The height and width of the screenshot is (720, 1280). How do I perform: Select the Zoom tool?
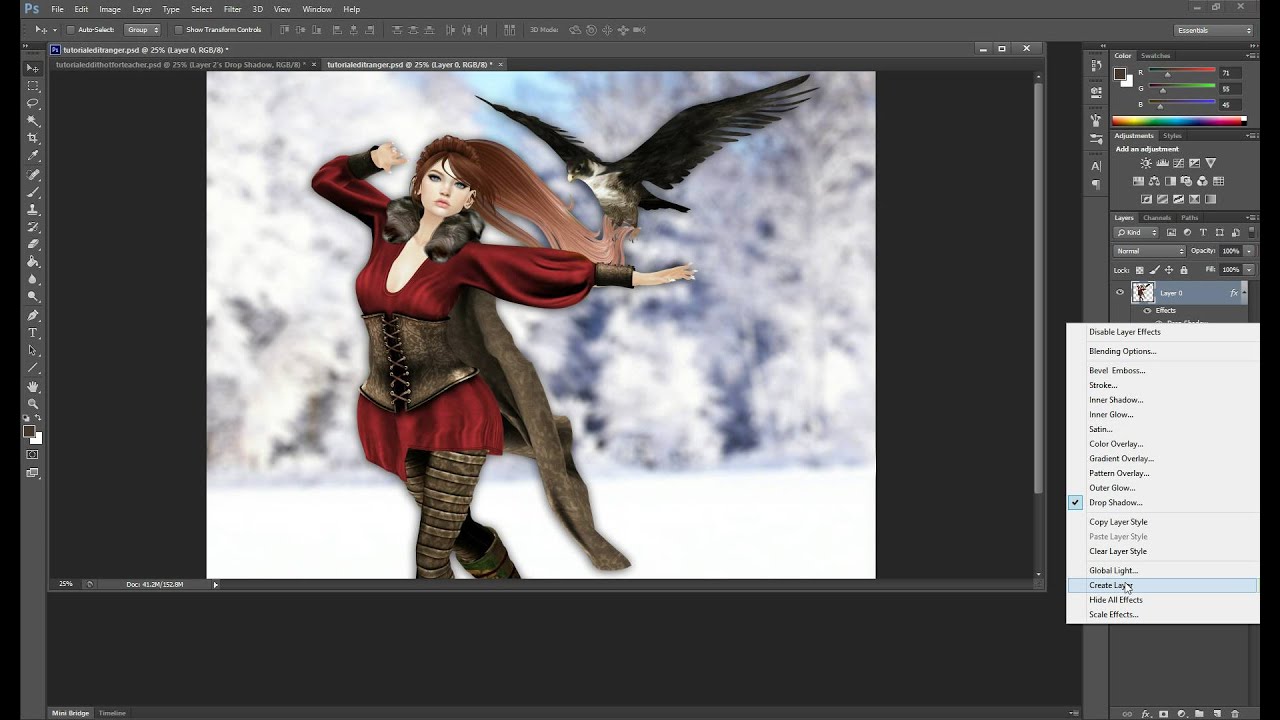tap(33, 404)
